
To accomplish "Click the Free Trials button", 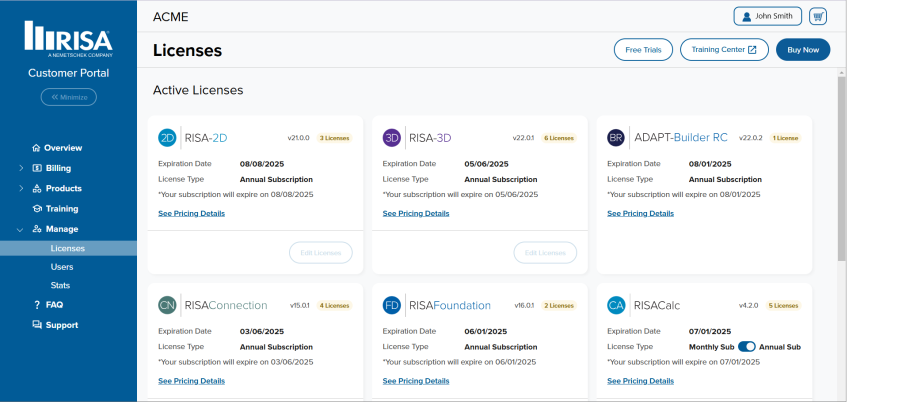I will [643, 50].
